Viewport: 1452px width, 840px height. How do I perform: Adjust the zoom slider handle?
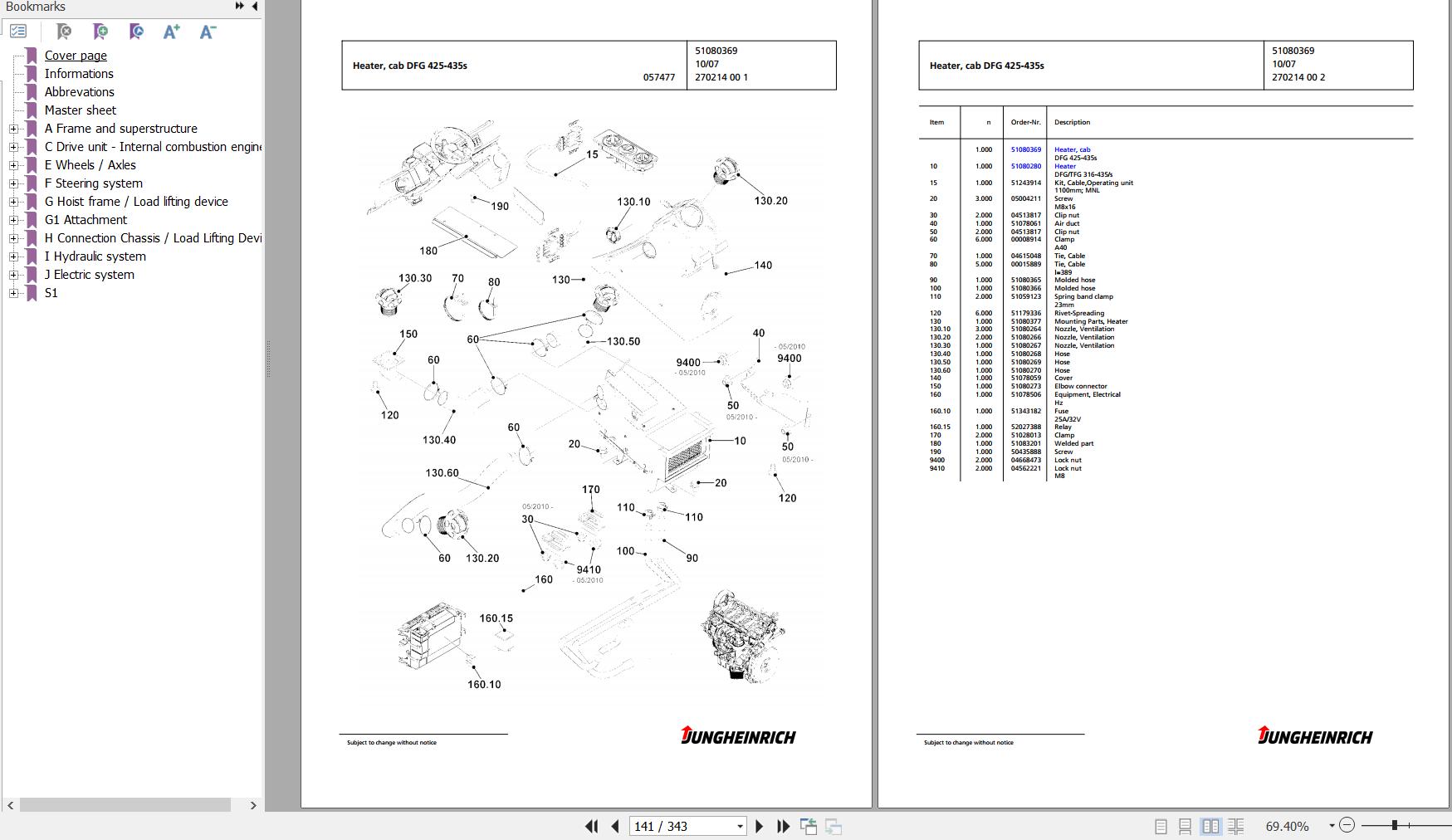click(1395, 825)
